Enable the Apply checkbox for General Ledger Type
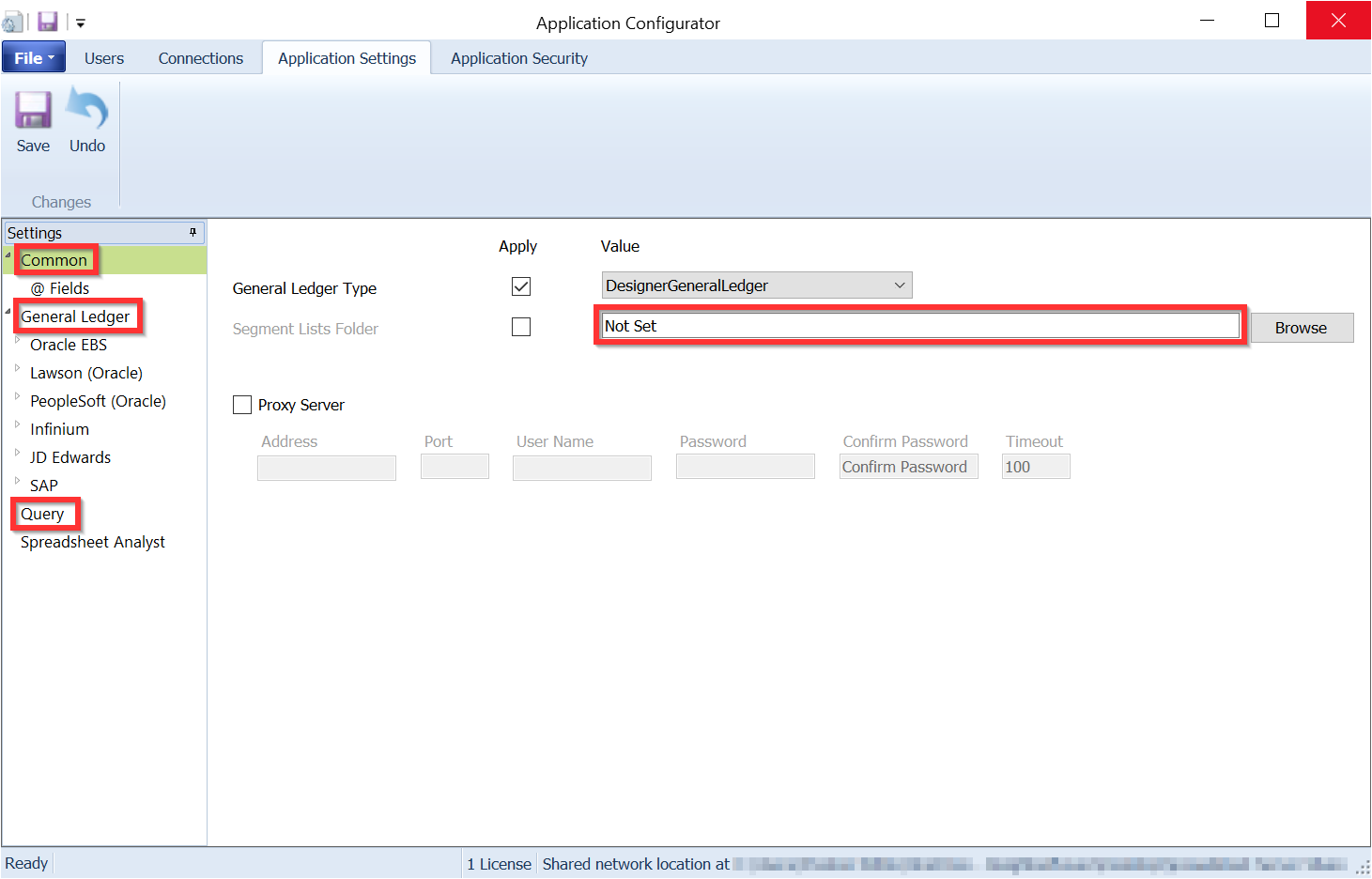 521,286
